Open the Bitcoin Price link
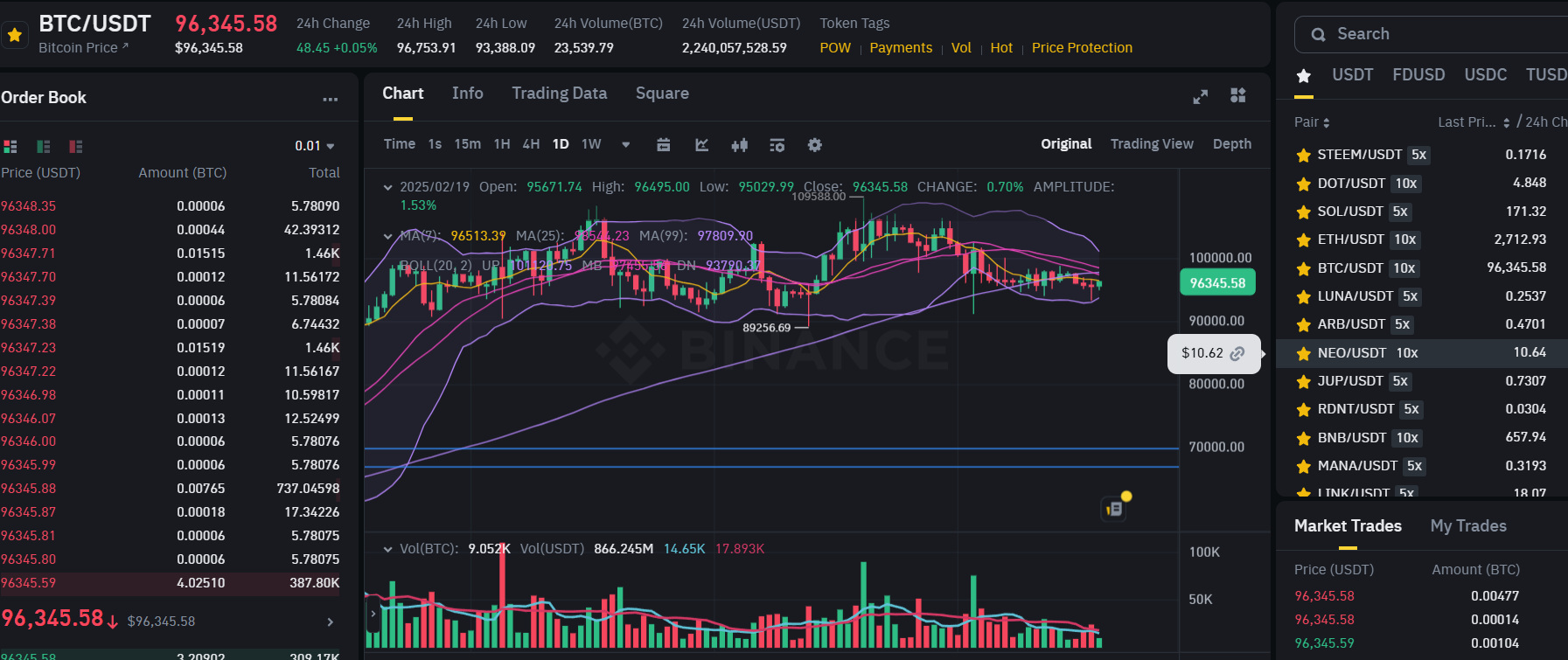This screenshot has height=660, width=1568. pos(83,48)
